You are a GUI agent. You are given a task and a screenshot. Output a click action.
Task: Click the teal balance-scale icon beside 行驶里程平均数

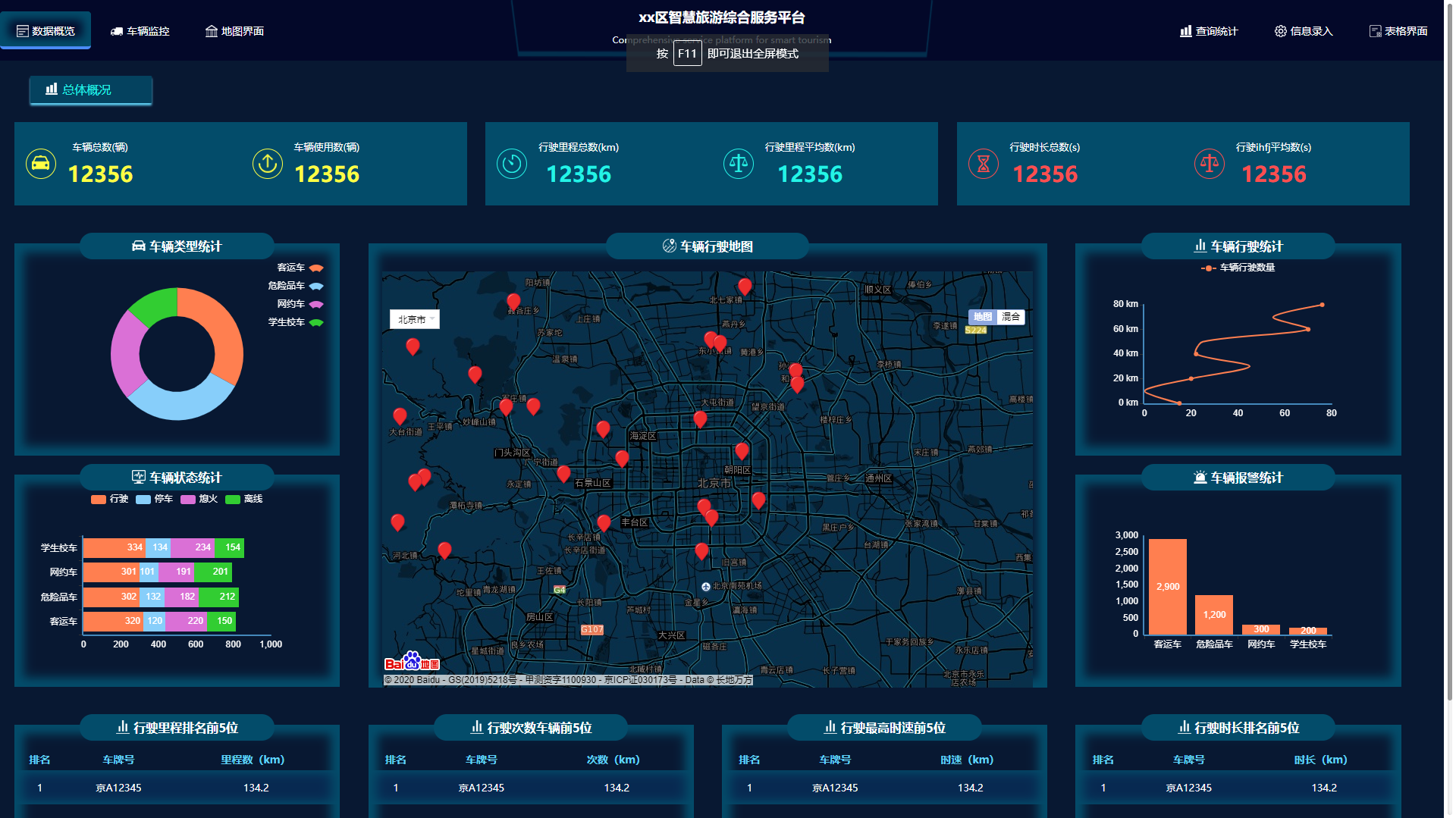tap(739, 164)
